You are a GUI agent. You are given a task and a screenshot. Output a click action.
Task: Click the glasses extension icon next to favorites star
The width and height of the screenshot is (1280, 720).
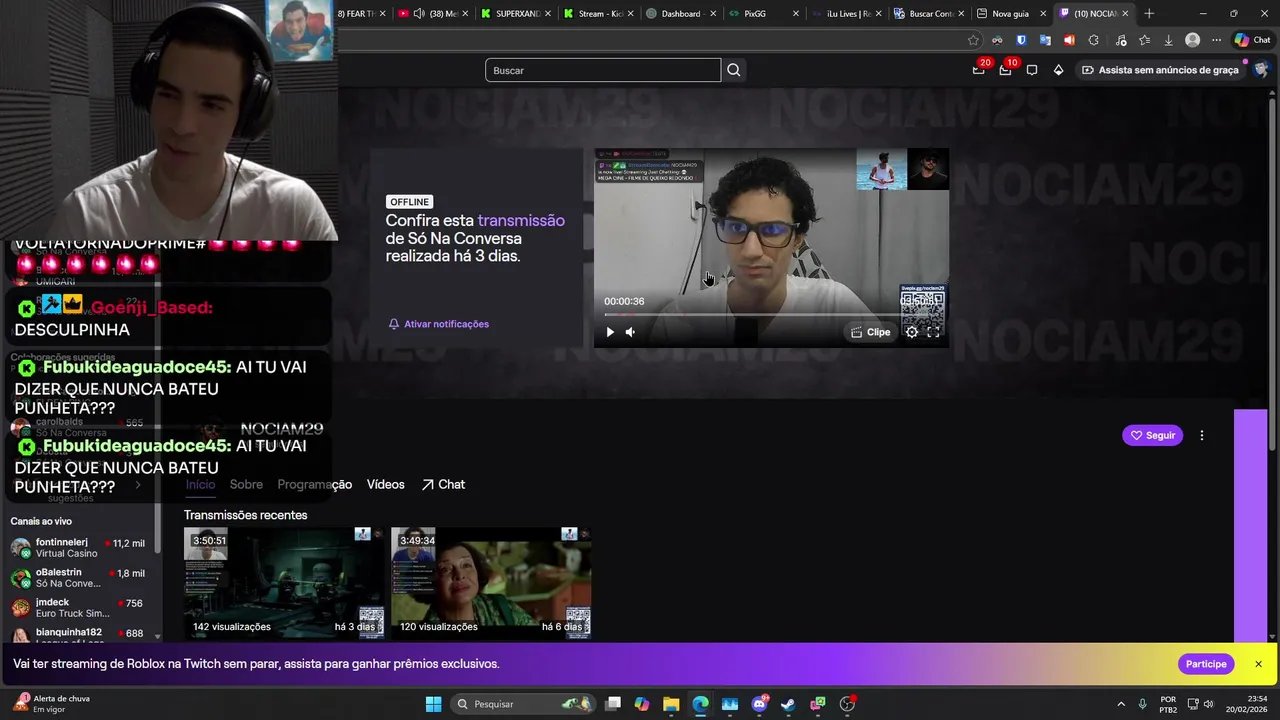[x=997, y=40]
